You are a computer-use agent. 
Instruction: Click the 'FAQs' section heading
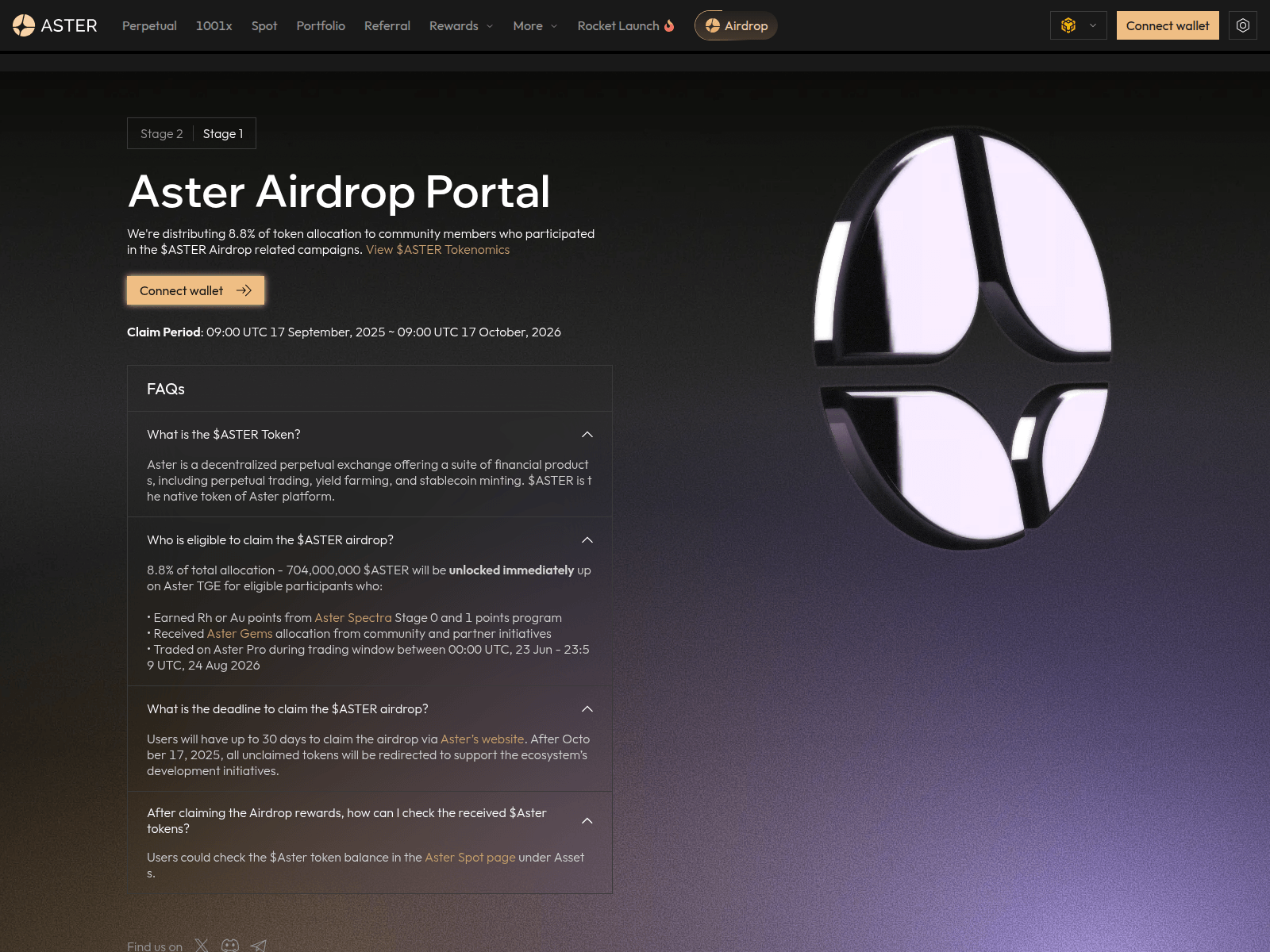[166, 389]
